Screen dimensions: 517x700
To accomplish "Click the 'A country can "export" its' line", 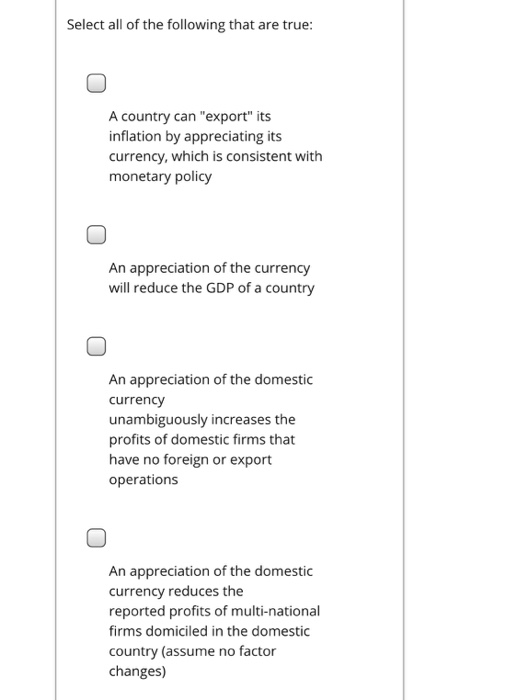I will 190,116.
